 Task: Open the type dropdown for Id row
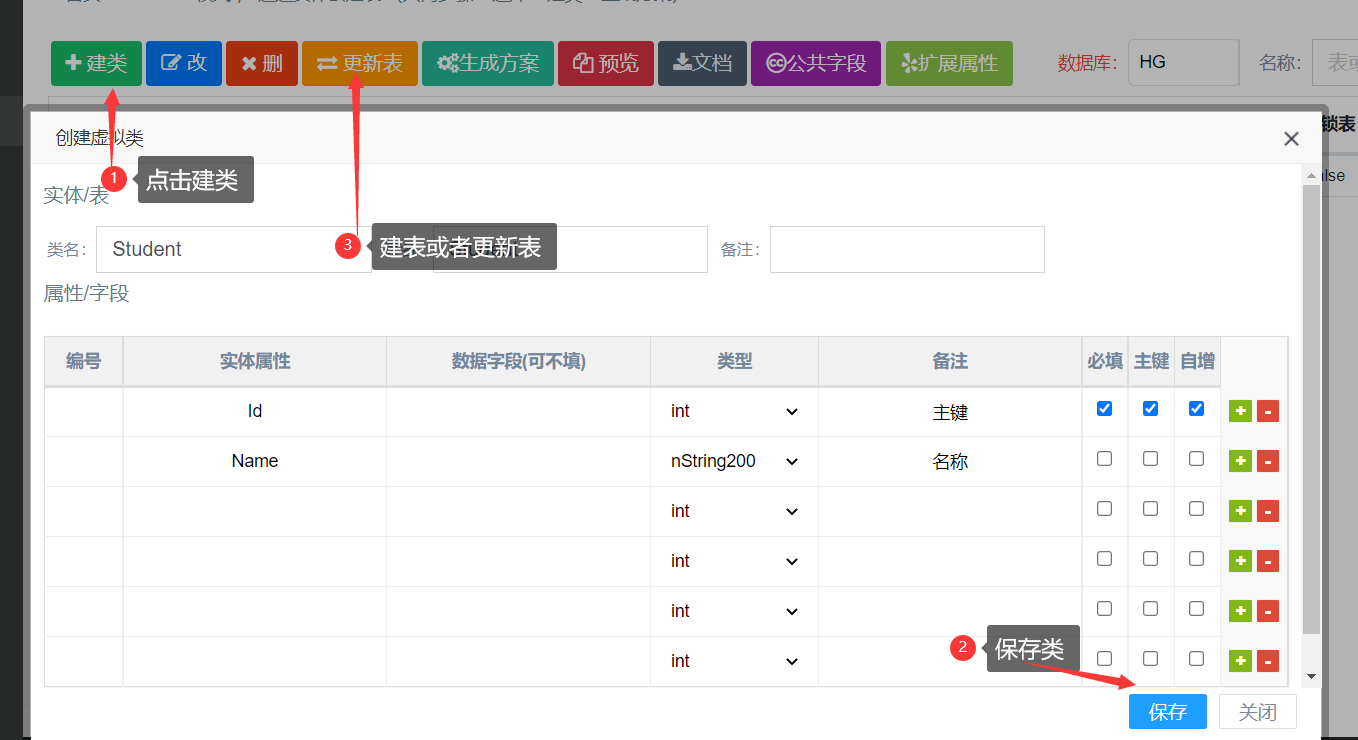pos(734,411)
